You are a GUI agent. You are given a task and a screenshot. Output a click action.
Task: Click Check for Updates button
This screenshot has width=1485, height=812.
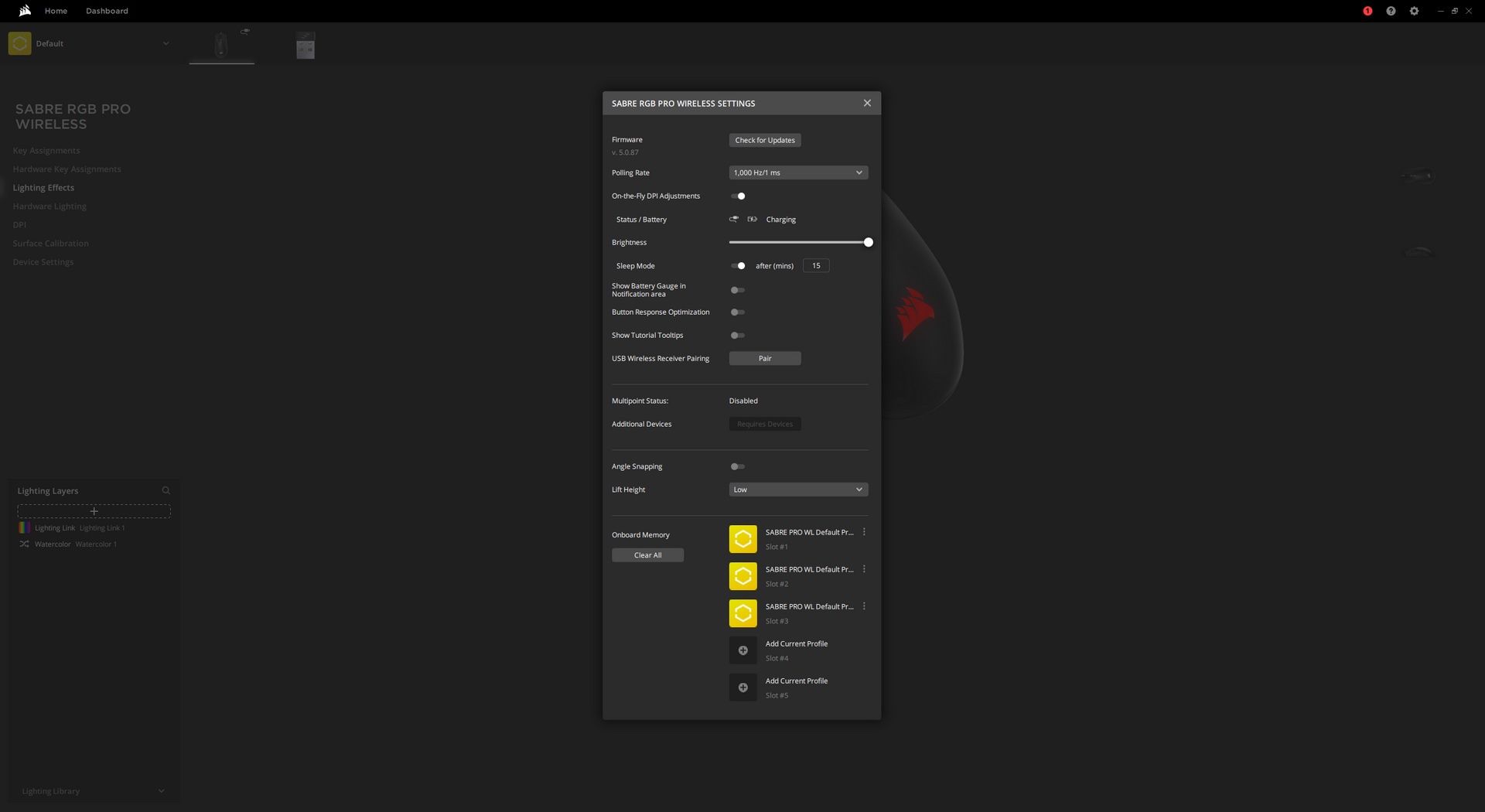765,140
